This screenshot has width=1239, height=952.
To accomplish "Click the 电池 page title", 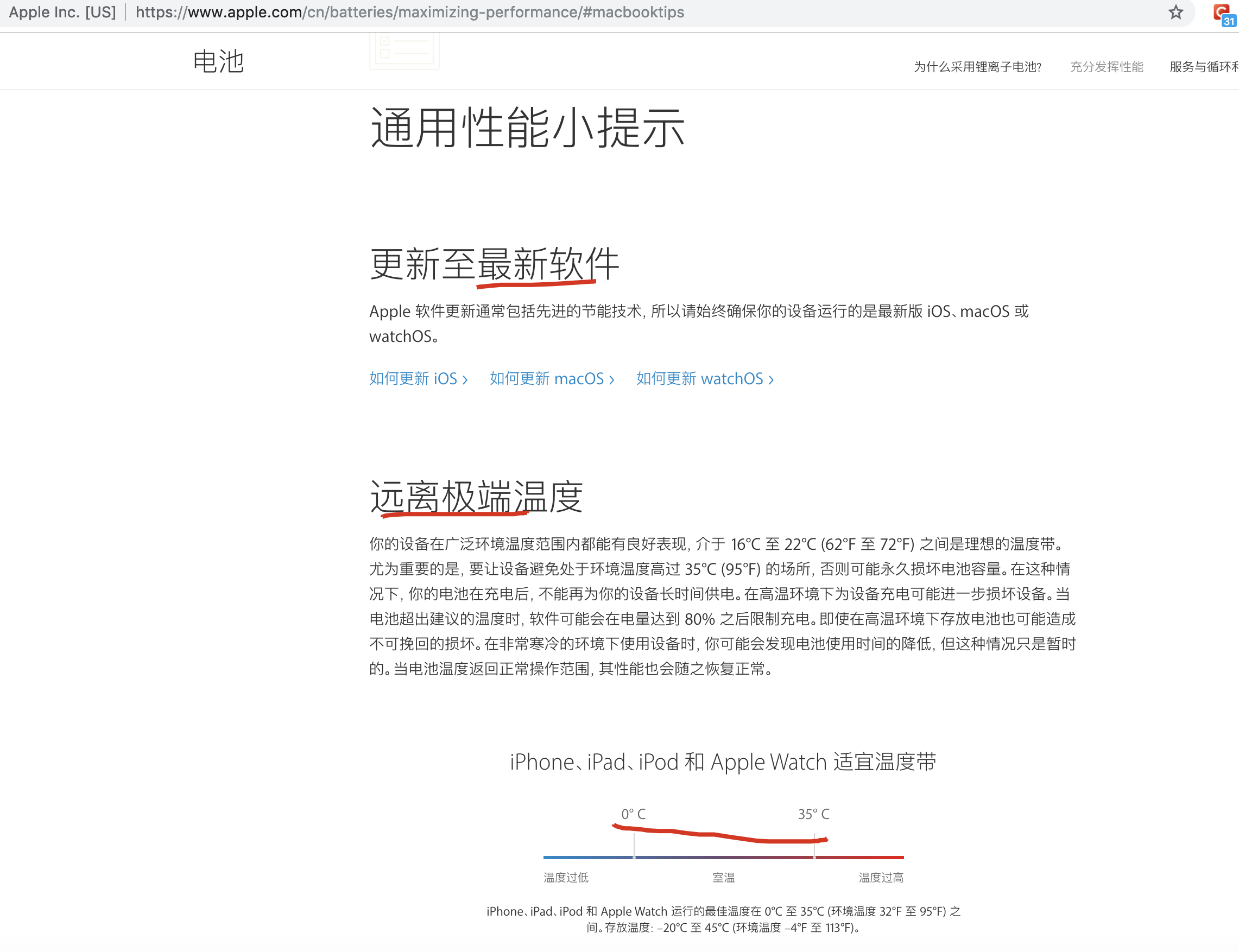I will (218, 61).
